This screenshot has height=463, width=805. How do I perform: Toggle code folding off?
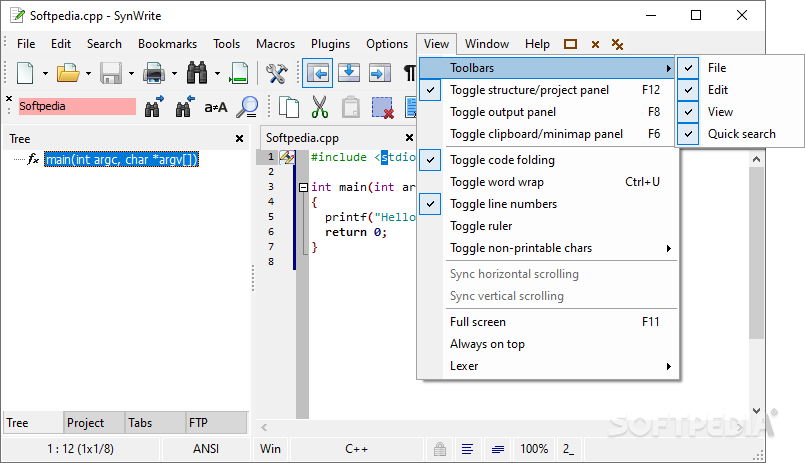(x=547, y=160)
